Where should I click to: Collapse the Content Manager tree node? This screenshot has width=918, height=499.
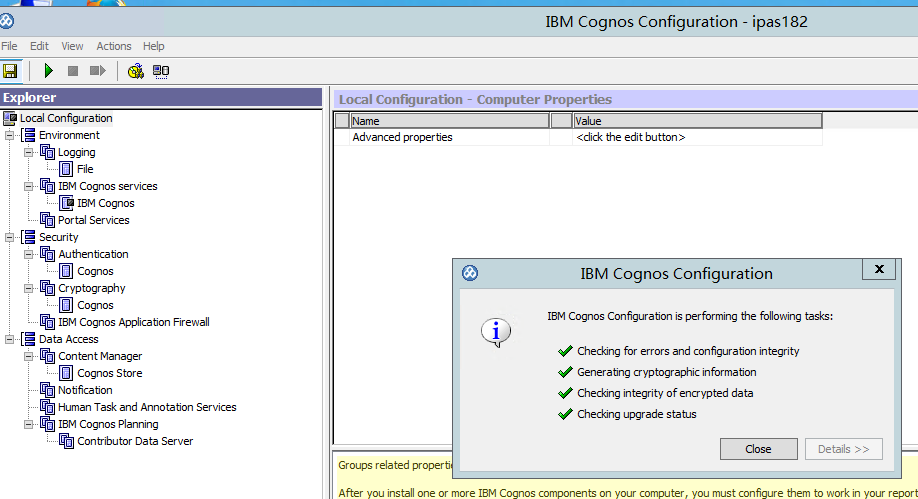click(28, 356)
